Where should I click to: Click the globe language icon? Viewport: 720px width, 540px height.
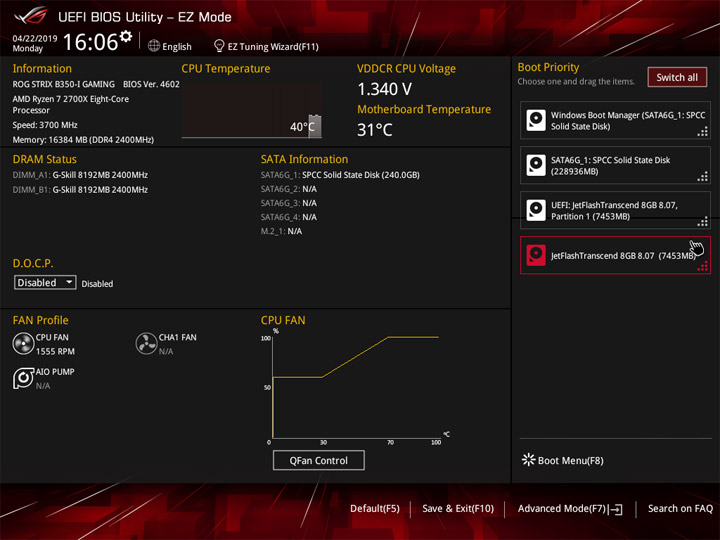154,46
